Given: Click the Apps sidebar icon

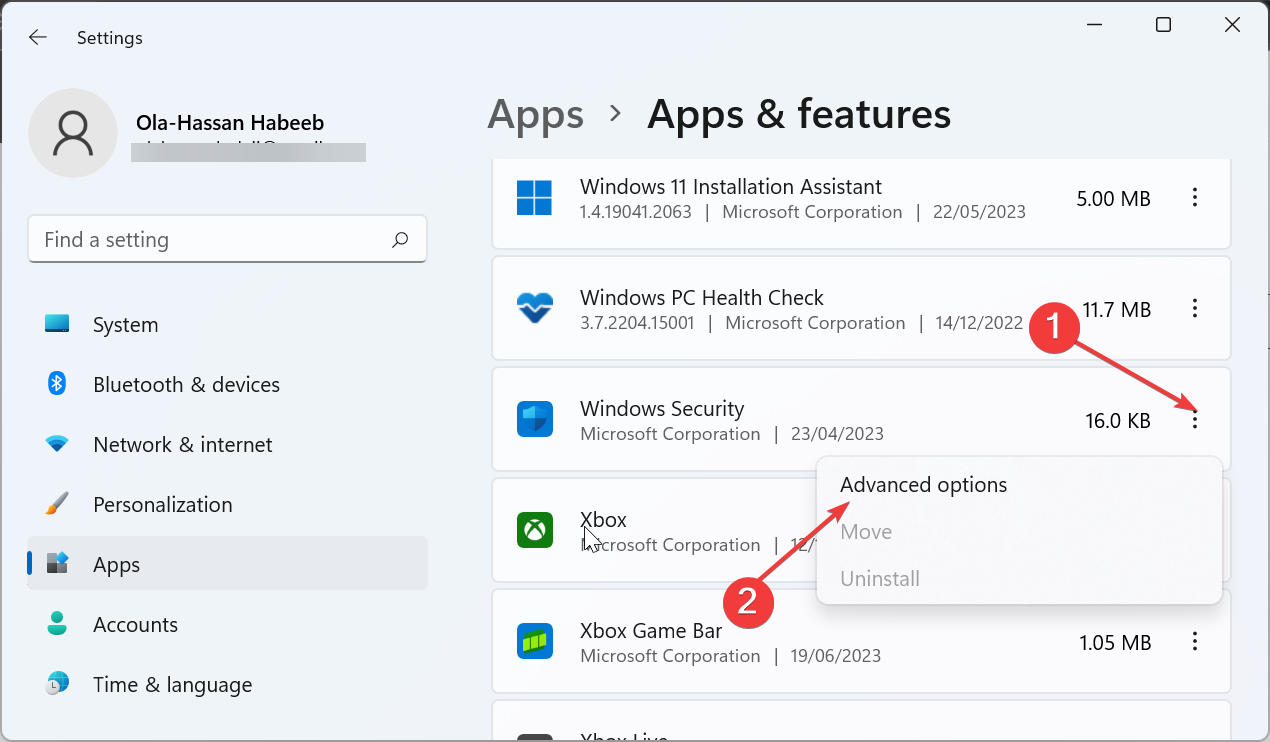Looking at the screenshot, I should [x=57, y=564].
